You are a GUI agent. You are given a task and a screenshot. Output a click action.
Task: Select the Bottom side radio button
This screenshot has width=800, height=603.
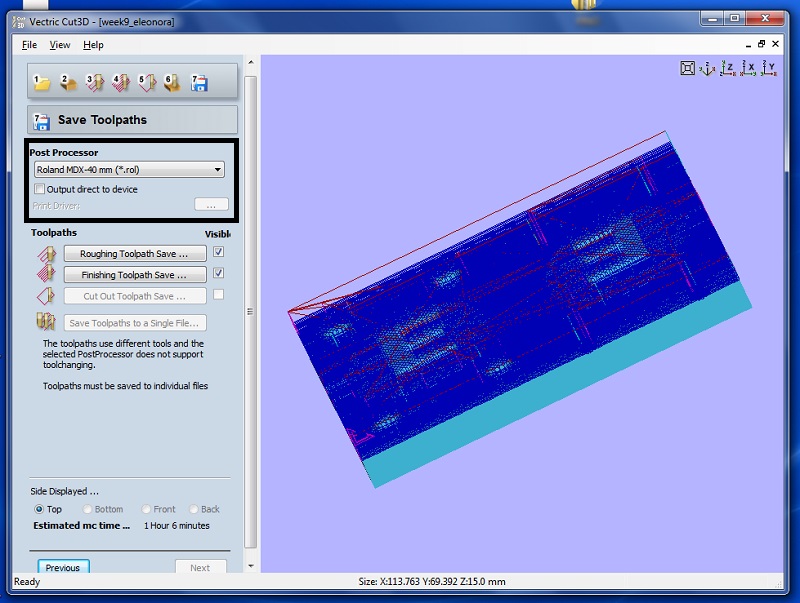click(x=87, y=509)
